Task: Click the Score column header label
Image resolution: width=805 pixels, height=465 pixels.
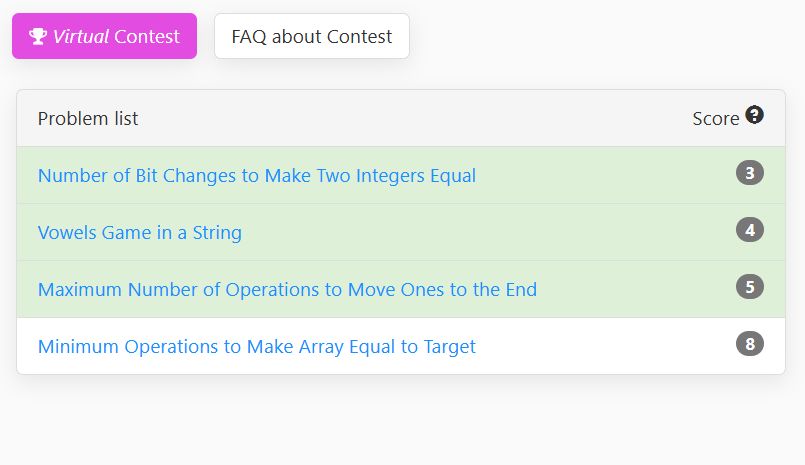Action: 716,119
